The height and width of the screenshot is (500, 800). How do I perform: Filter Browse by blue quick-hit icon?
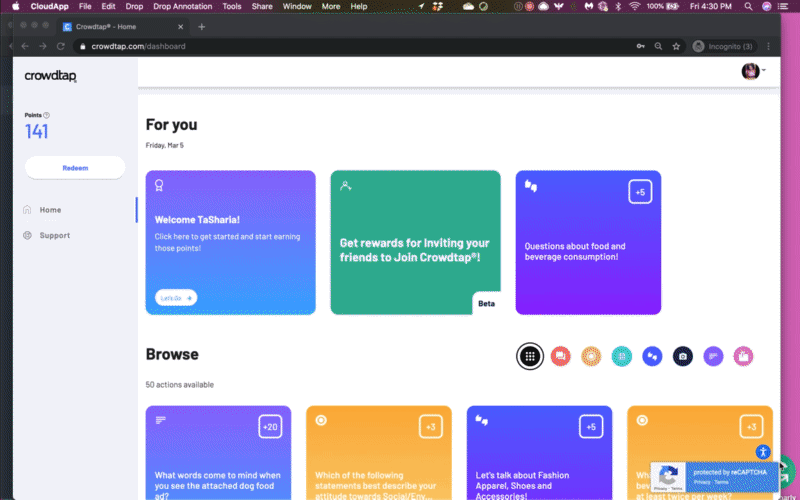pos(652,356)
